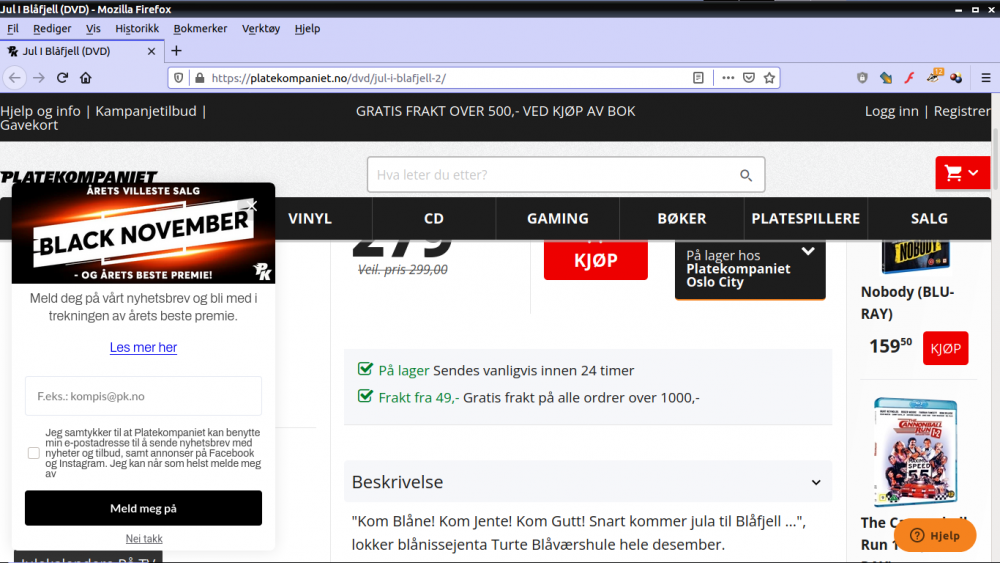This screenshot has width=1000, height=563.
Task: Open the Cannonball Run Blu-ray cover thumbnail
Action: [x=915, y=451]
